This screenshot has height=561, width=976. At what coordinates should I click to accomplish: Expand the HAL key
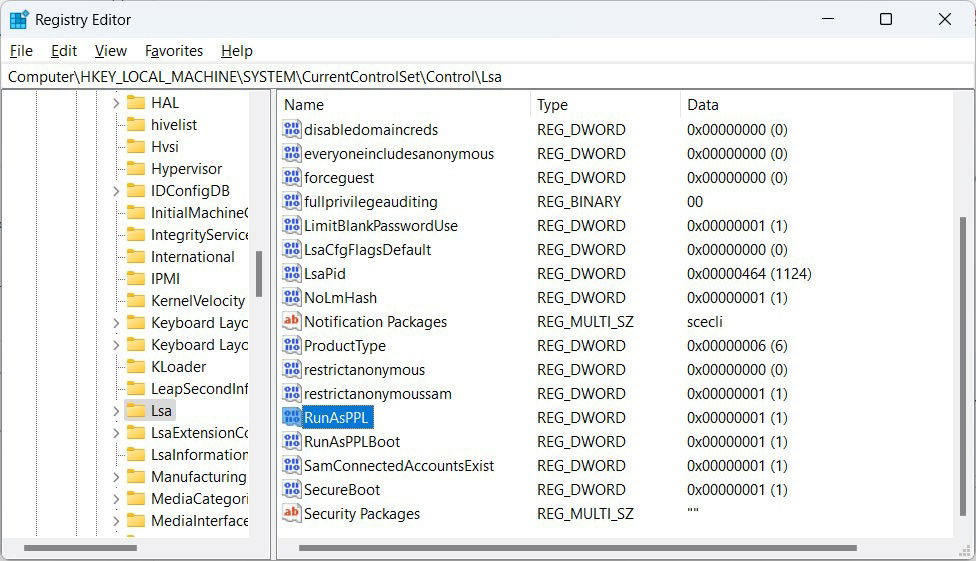pyautogui.click(x=116, y=103)
